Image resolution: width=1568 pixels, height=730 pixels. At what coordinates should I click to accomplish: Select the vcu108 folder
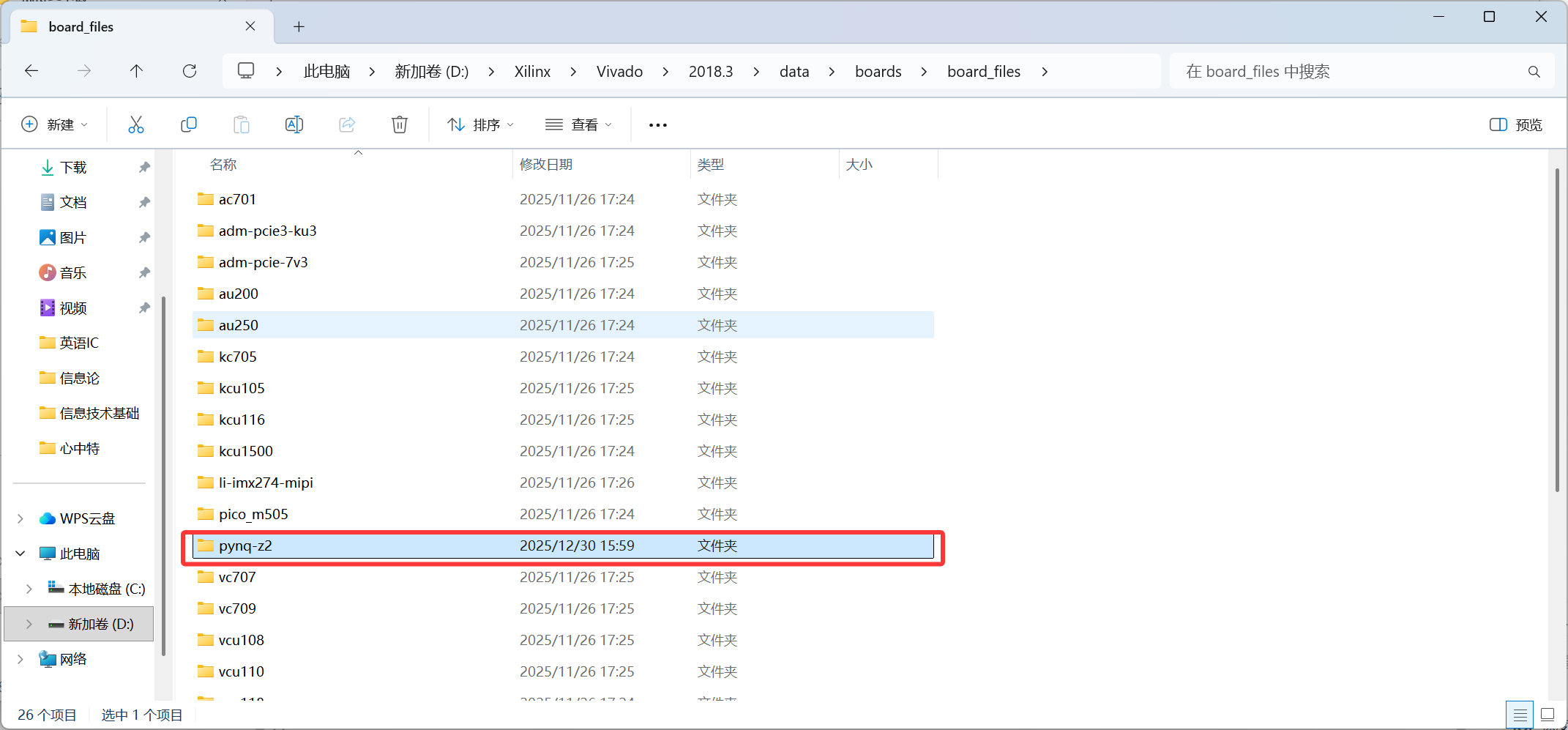(563, 640)
